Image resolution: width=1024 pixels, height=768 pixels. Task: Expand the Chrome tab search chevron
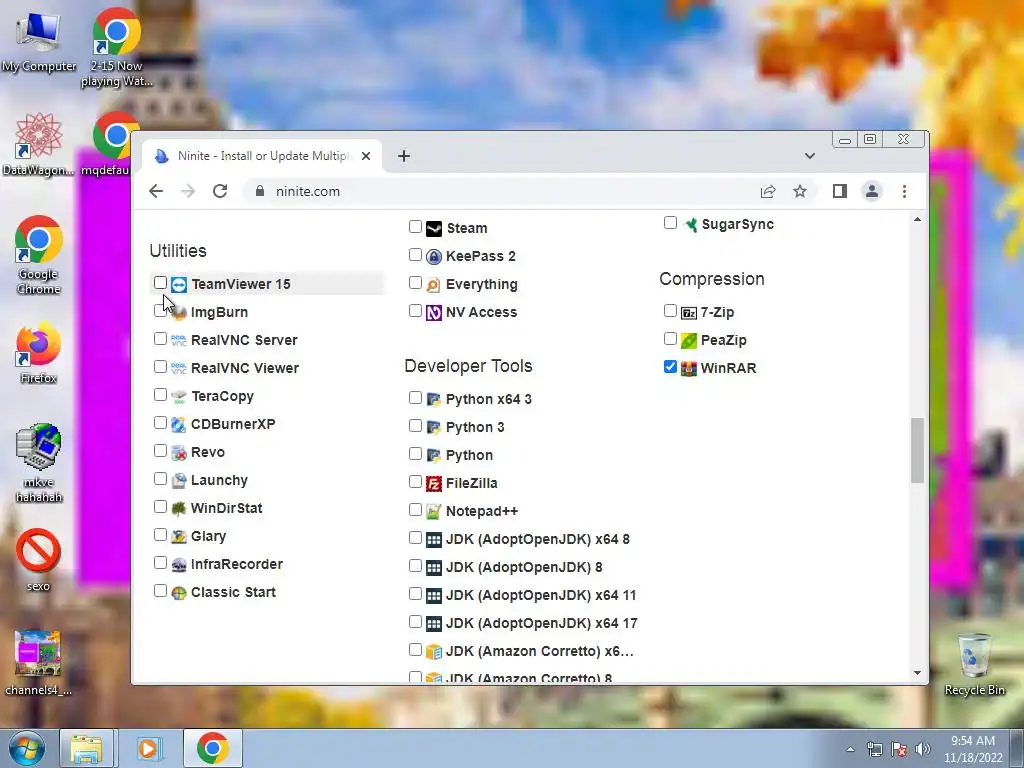coord(810,156)
